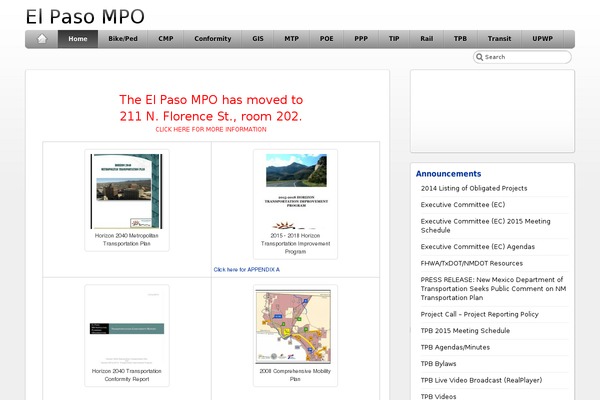This screenshot has width=600, height=400.
Task: Open the Bike/Ped menu
Action: pos(123,39)
